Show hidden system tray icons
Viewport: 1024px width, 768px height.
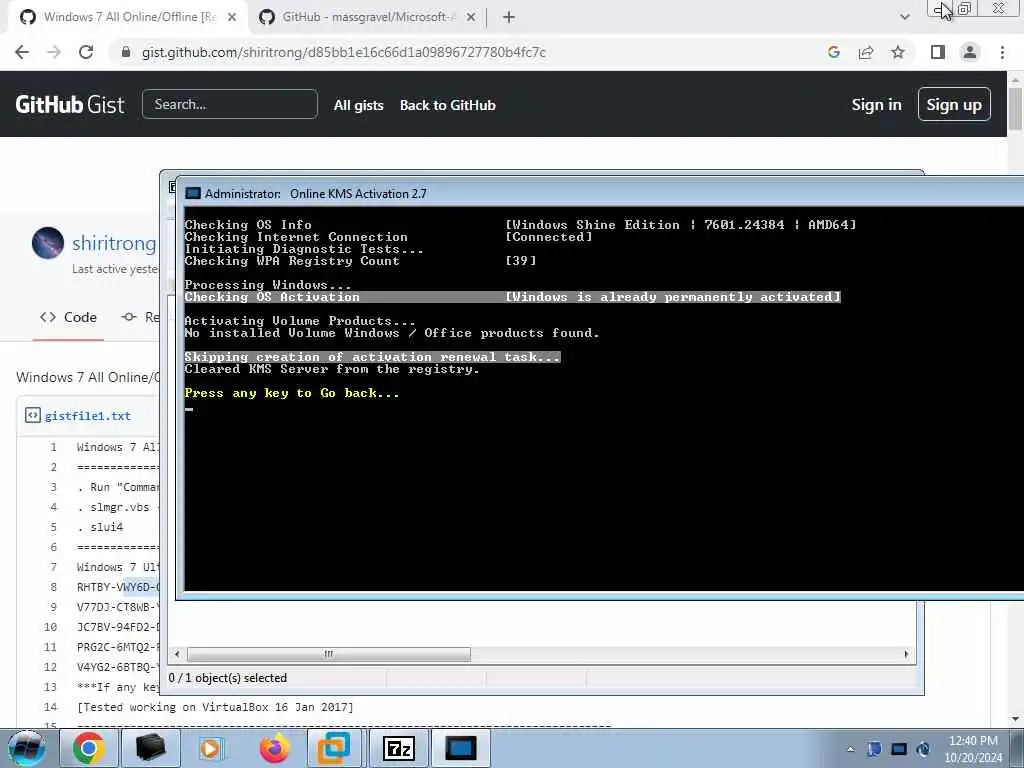[850, 749]
